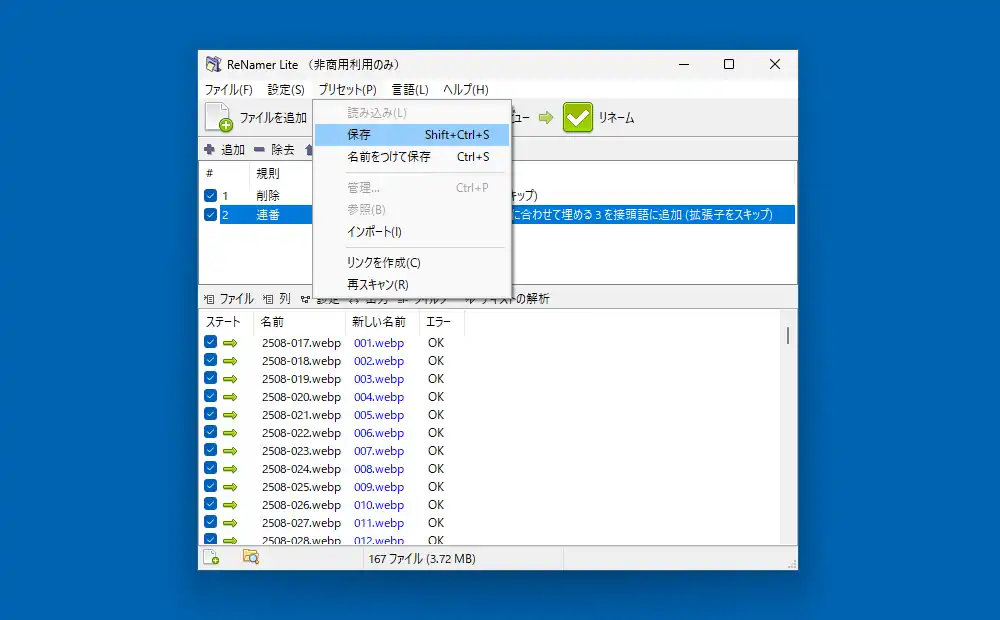Click the Add Files page icon in toolbar

point(219,117)
